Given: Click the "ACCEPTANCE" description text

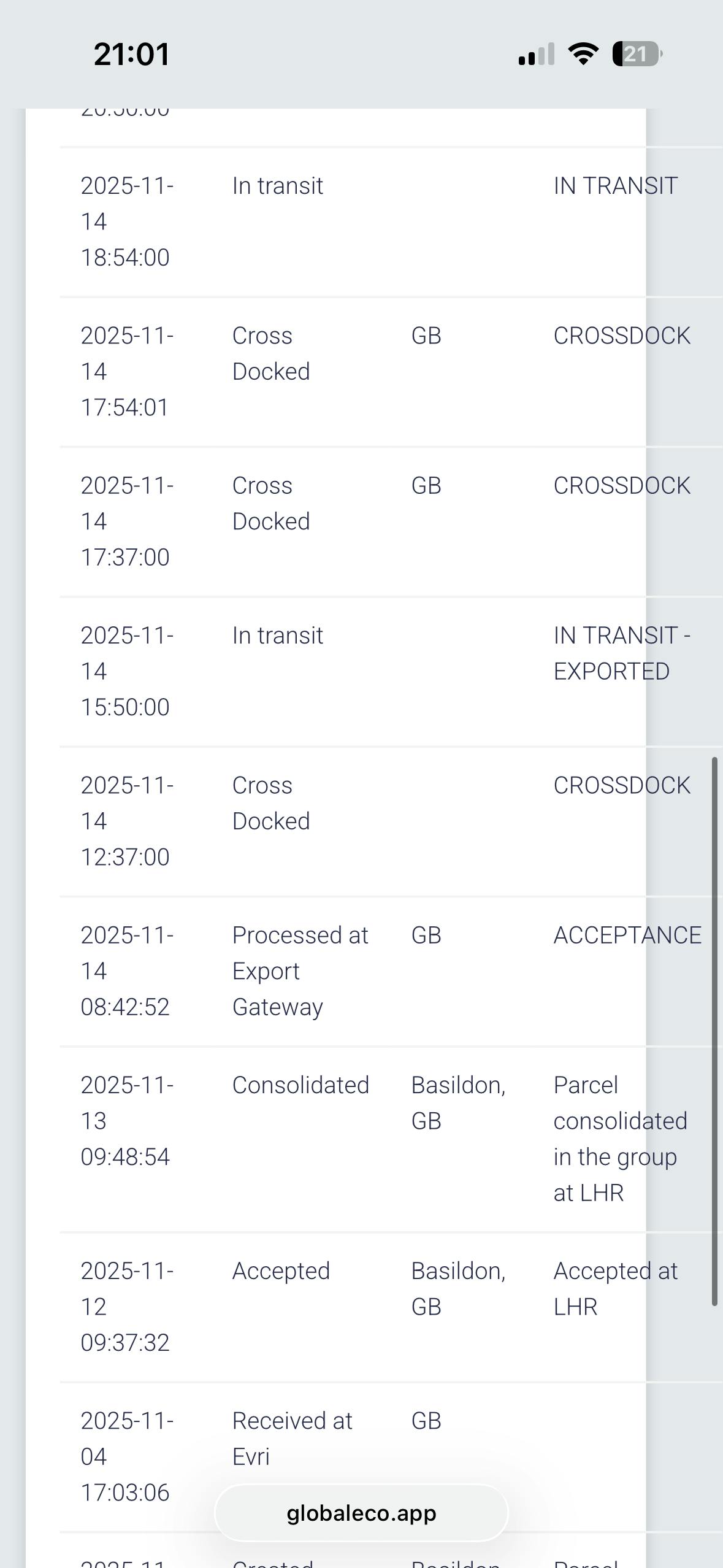Looking at the screenshot, I should tap(627, 936).
